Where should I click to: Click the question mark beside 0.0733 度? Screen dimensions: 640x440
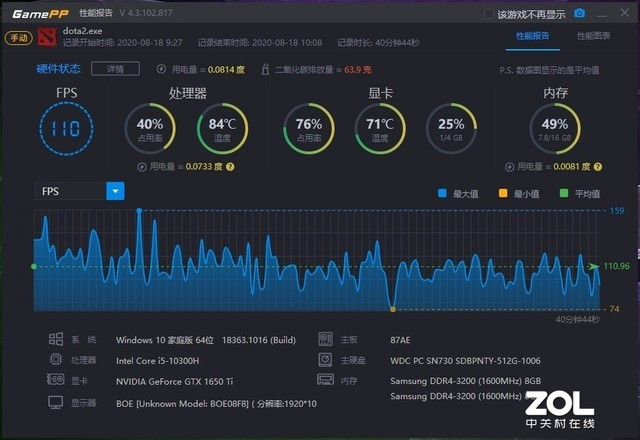[x=230, y=167]
